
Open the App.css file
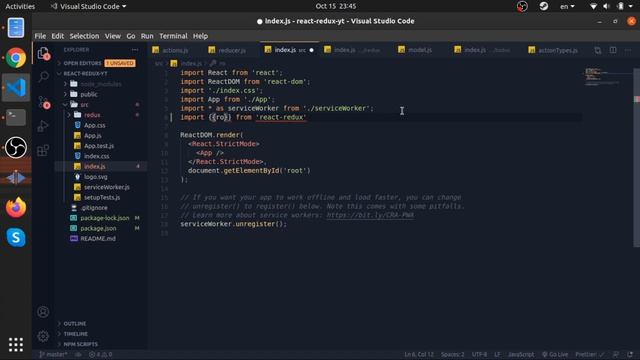[x=95, y=125]
